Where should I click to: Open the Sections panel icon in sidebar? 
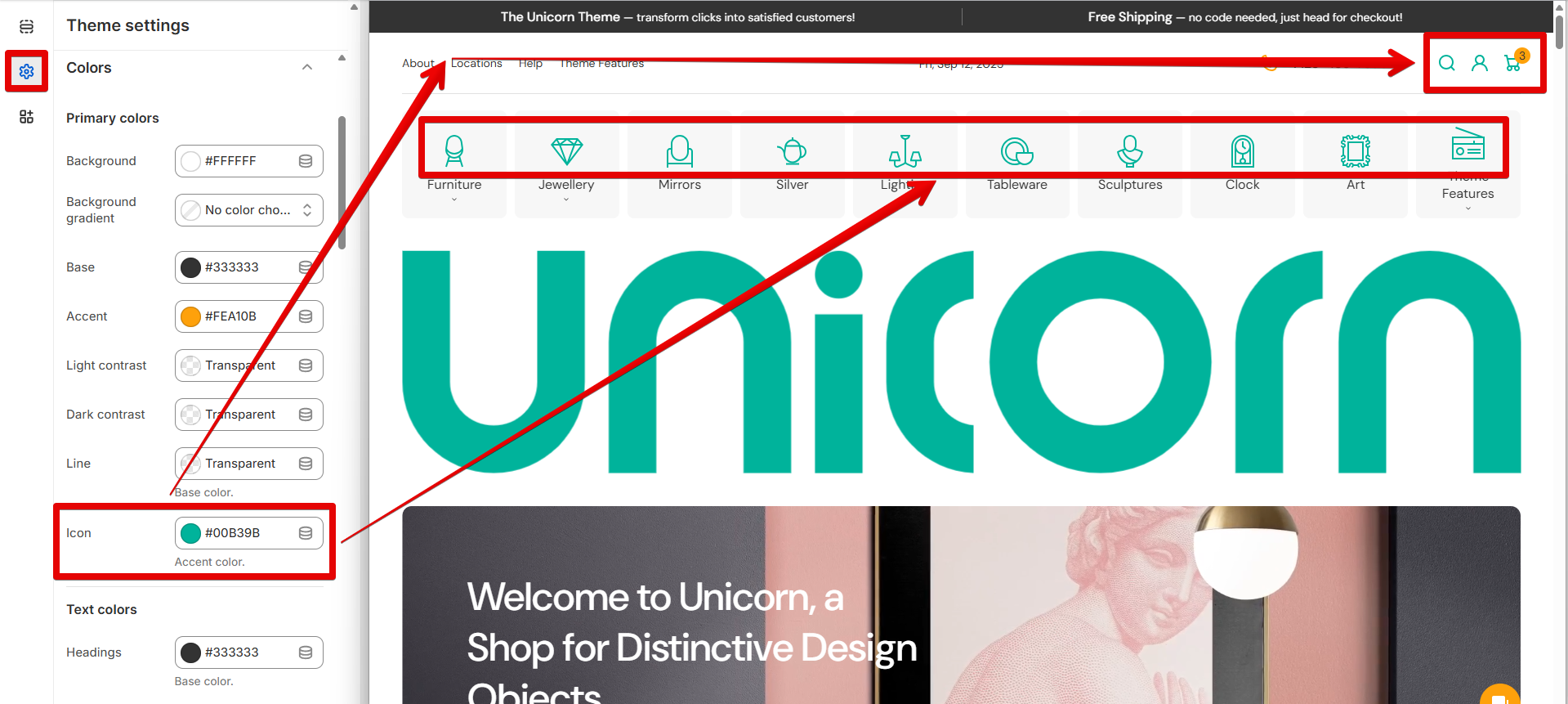[x=26, y=27]
